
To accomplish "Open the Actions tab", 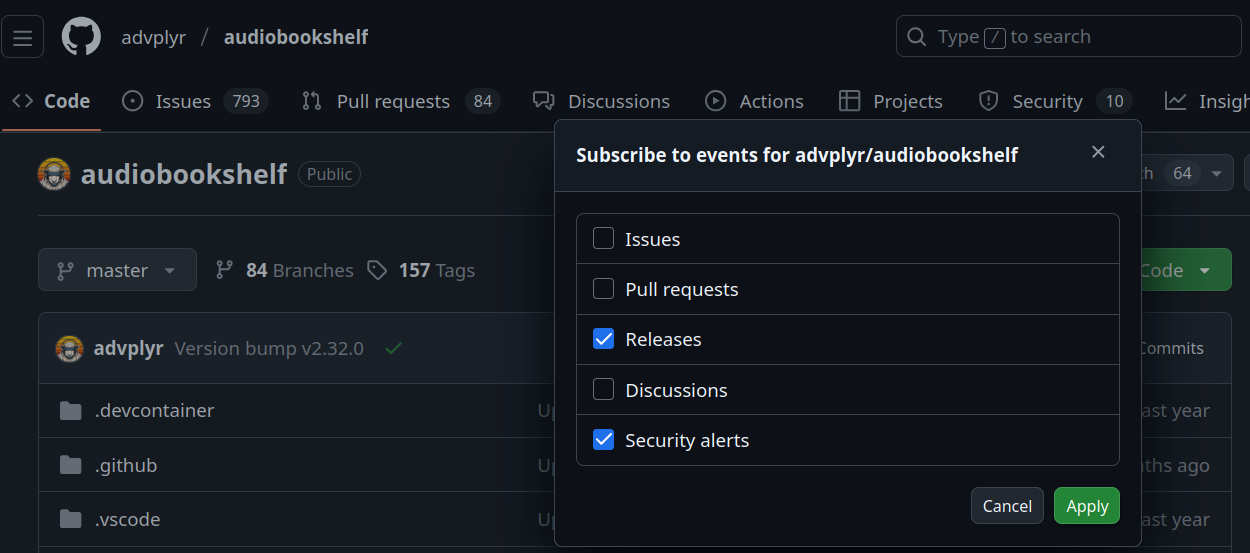I will tap(755, 101).
